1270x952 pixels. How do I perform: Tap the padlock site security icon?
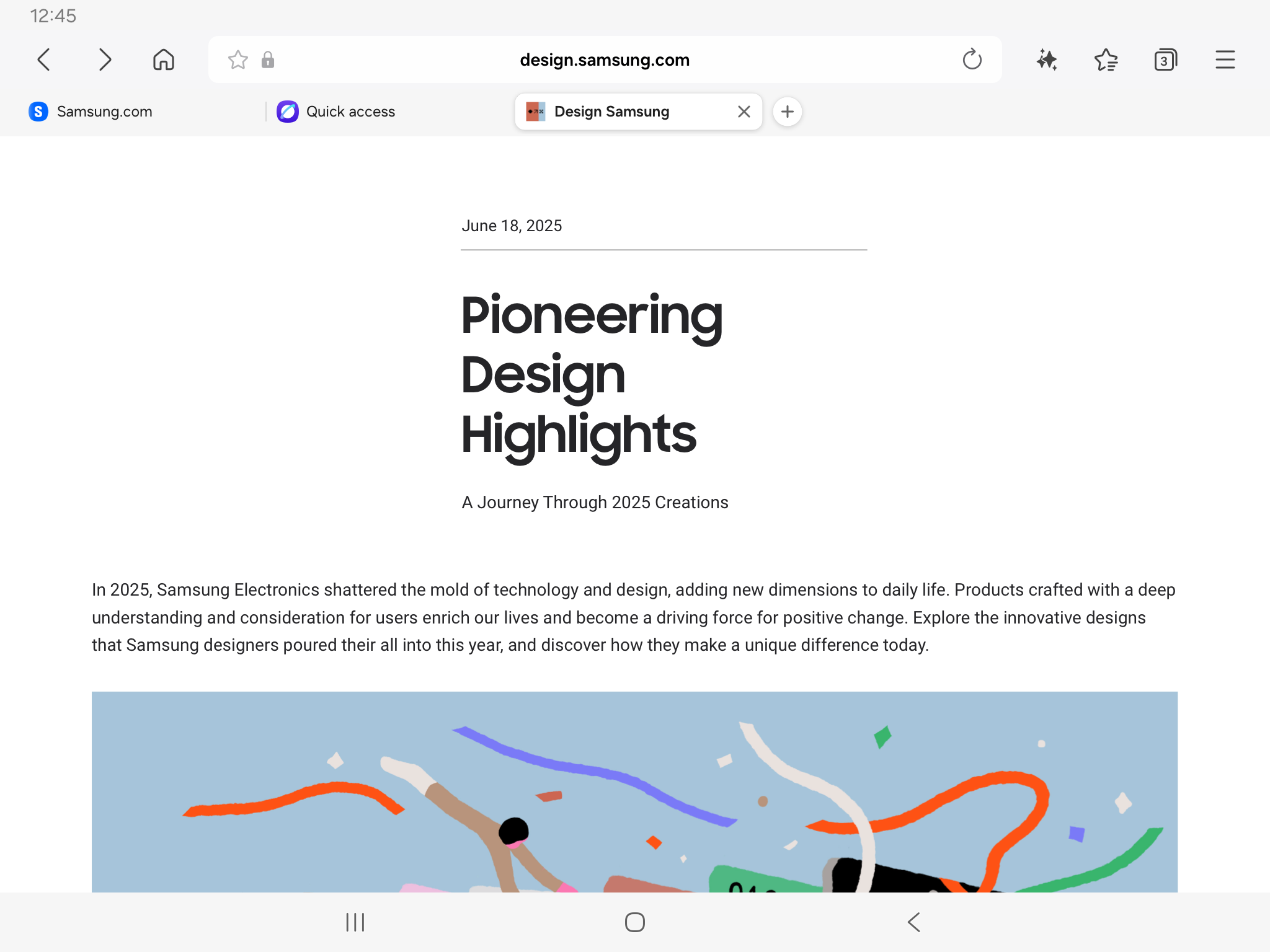[x=268, y=60]
